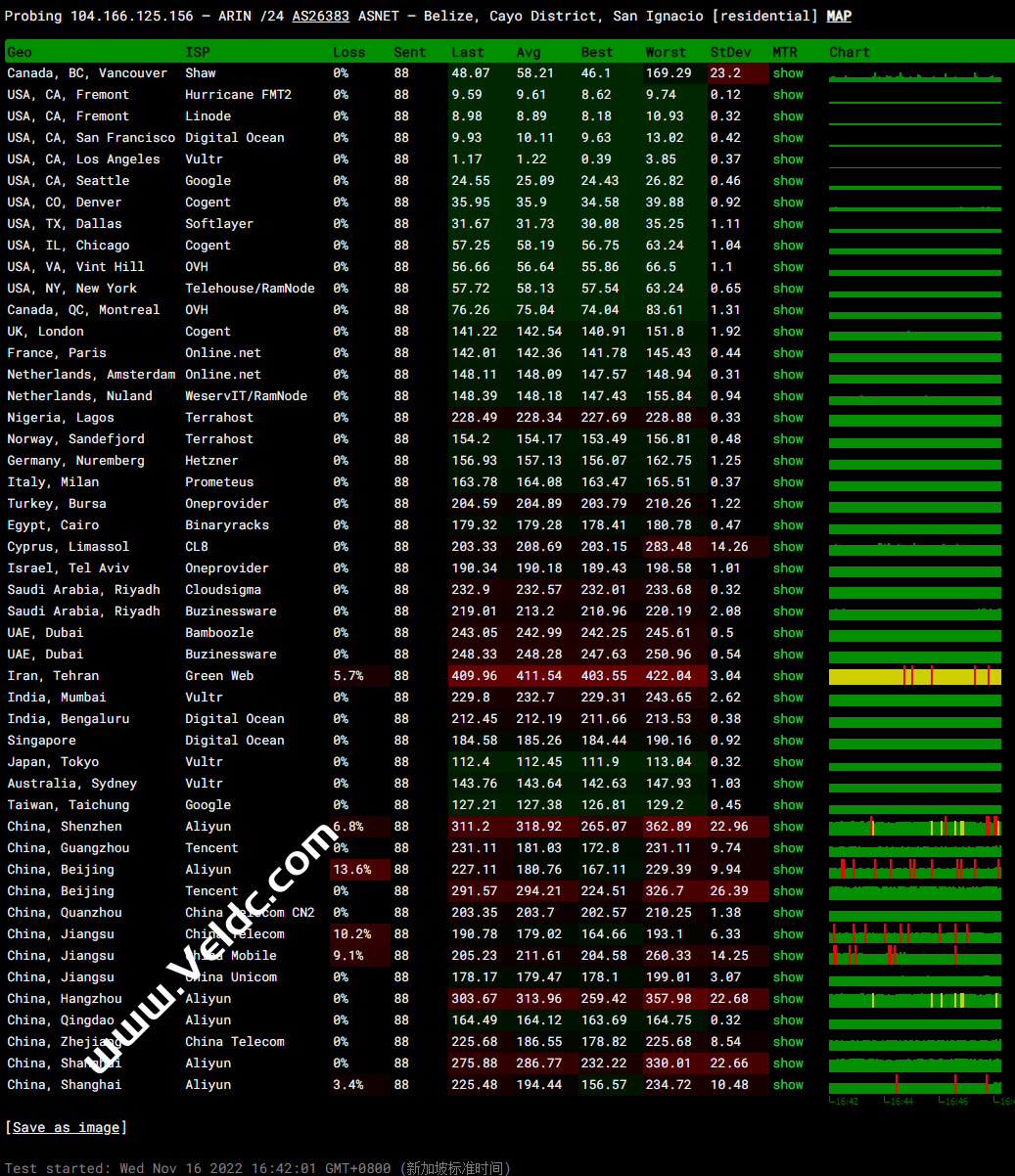Show MTR for Hurricane FMT2 Fremont

788,95
